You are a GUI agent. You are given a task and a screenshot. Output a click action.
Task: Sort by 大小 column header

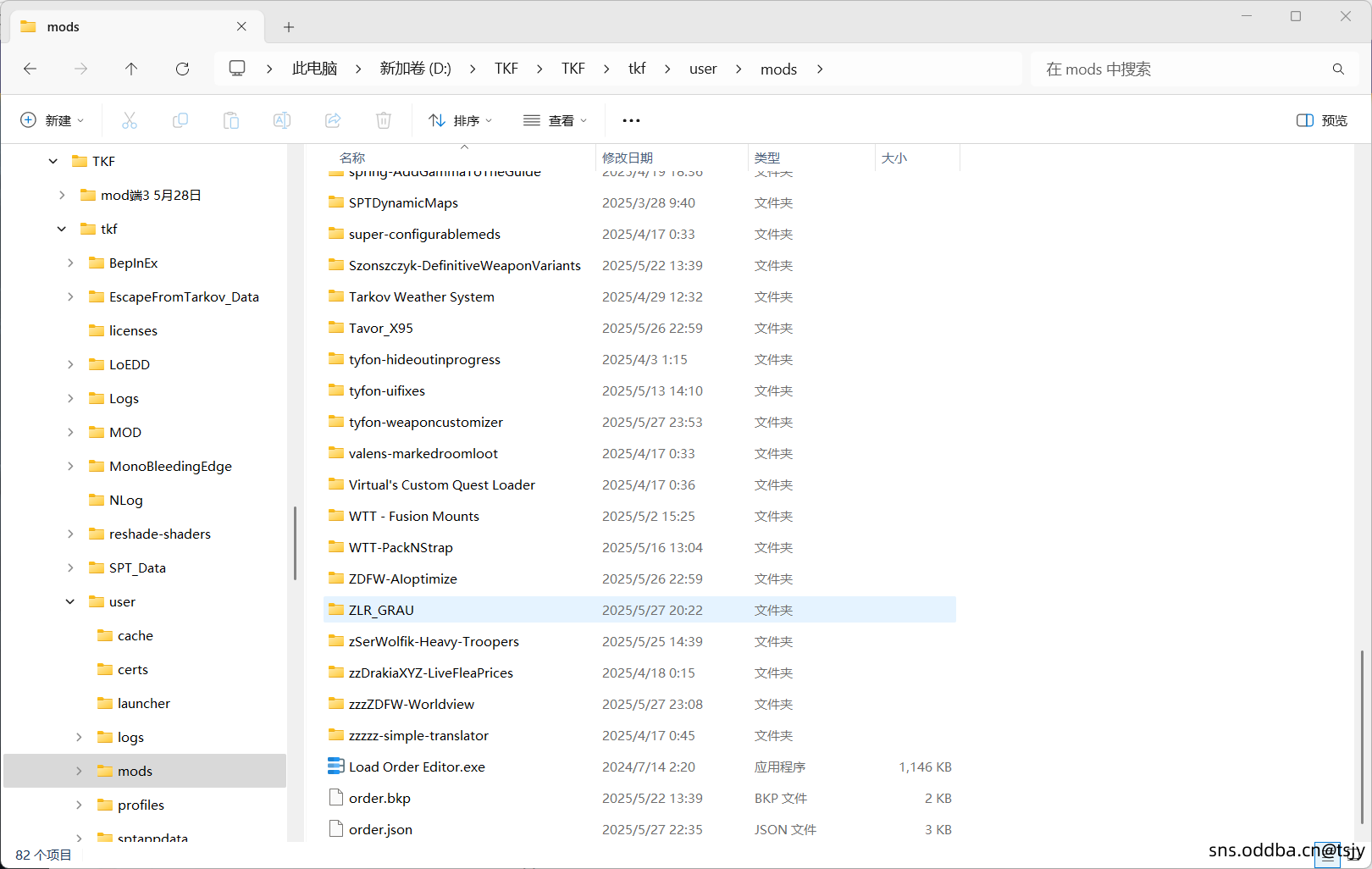coord(894,158)
